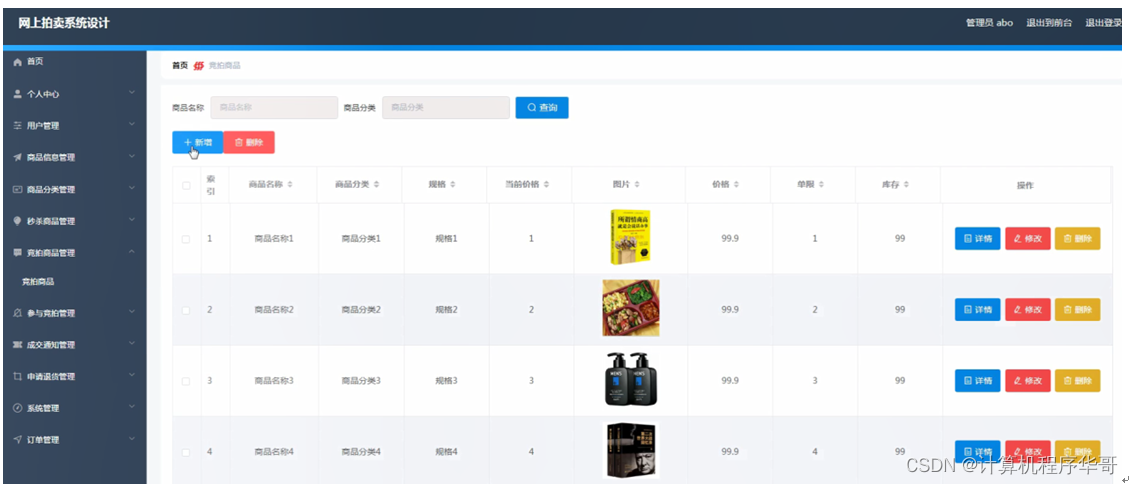
Task: Click the 首页 breadcrumb link
Action: coord(179,66)
